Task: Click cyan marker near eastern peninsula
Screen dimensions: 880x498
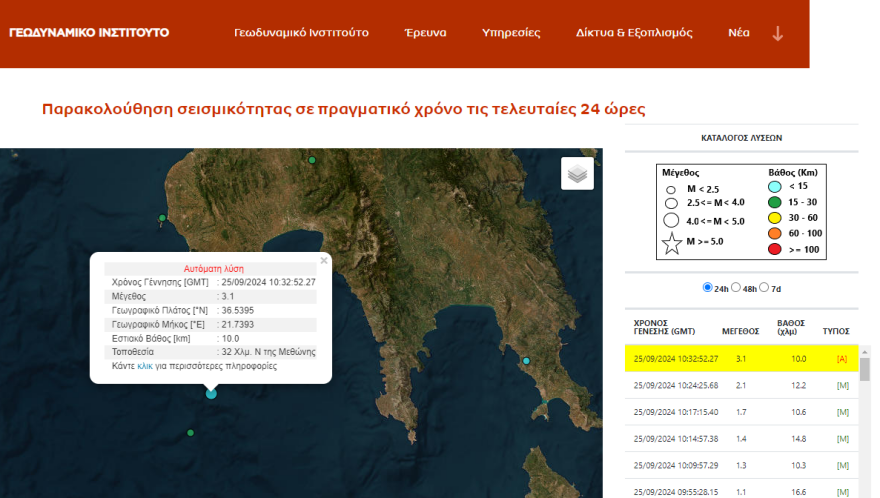Action: click(x=526, y=361)
